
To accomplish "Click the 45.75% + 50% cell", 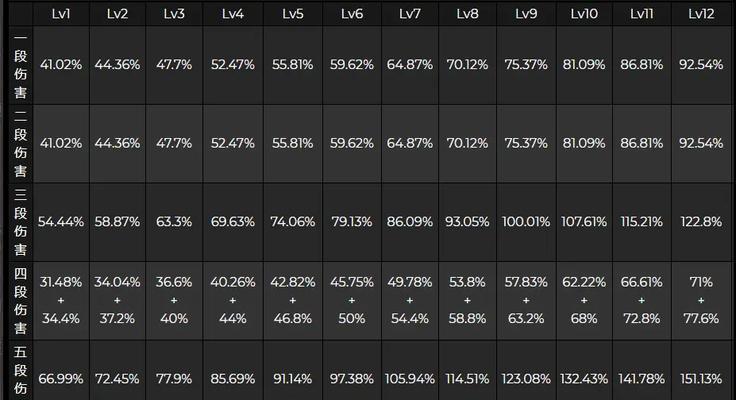I will pyautogui.click(x=351, y=299).
